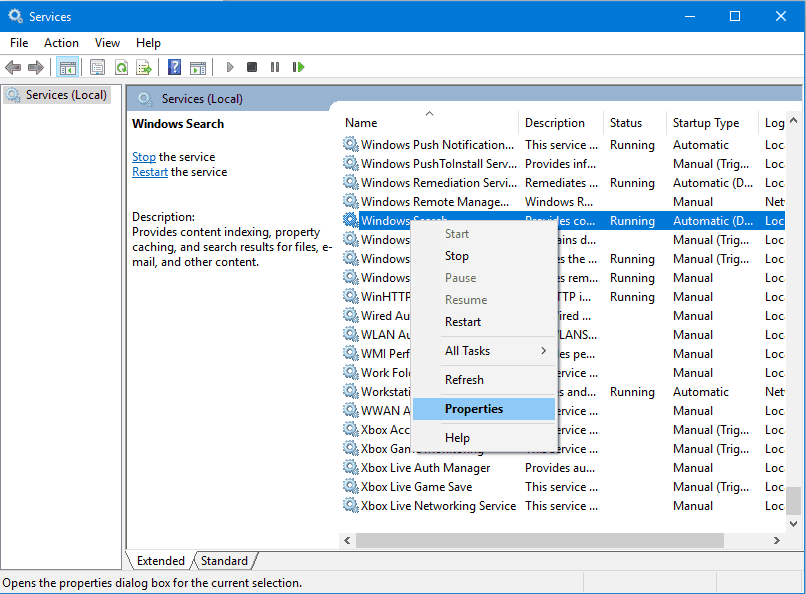
Task: Click the horizontal scrollbar left arrow
Action: pos(347,540)
